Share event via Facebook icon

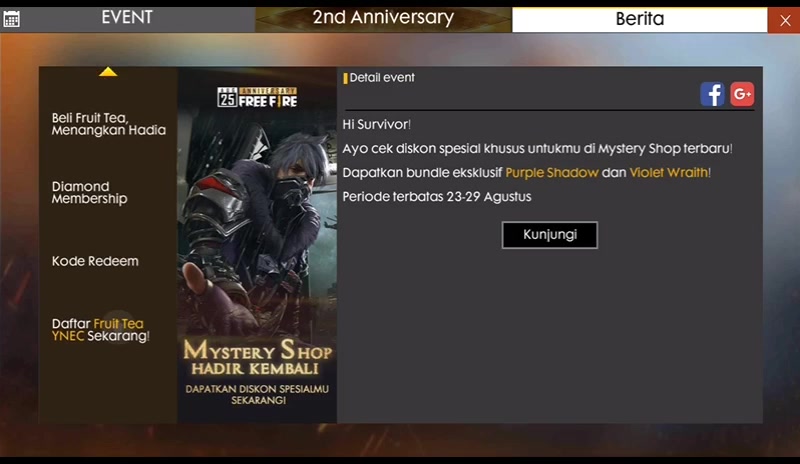712,94
